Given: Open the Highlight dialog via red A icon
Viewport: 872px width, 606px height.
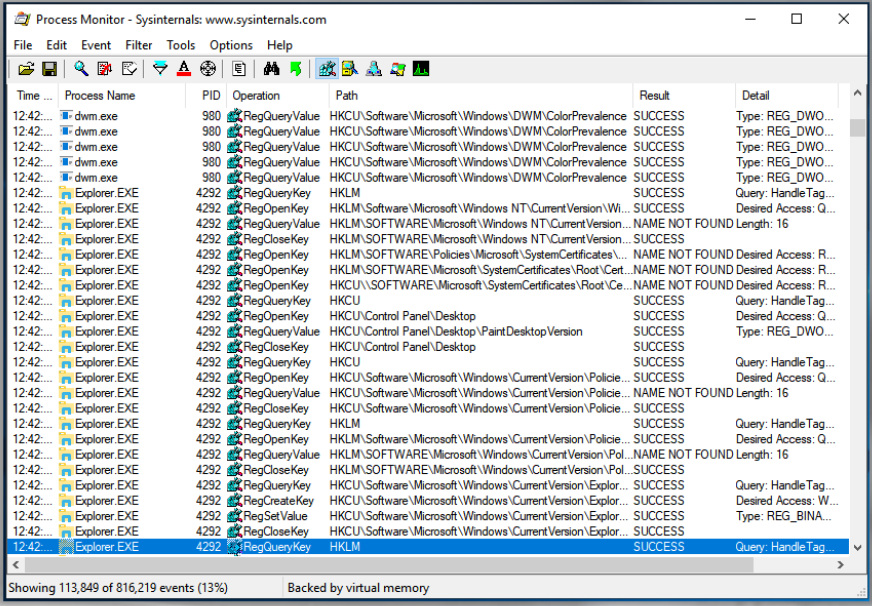Looking at the screenshot, I should pos(184,69).
